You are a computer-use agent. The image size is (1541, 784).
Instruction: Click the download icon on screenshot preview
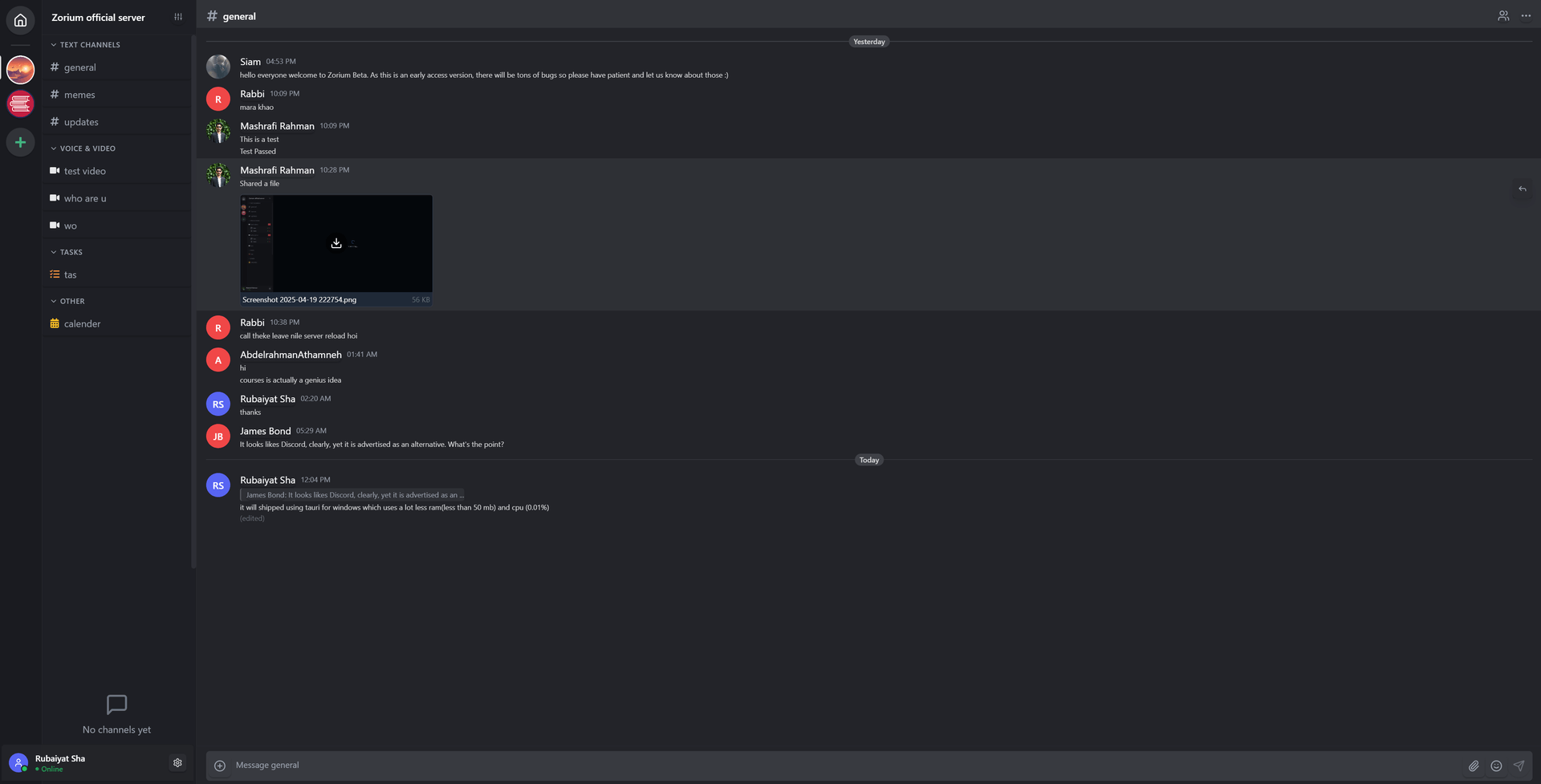(336, 243)
